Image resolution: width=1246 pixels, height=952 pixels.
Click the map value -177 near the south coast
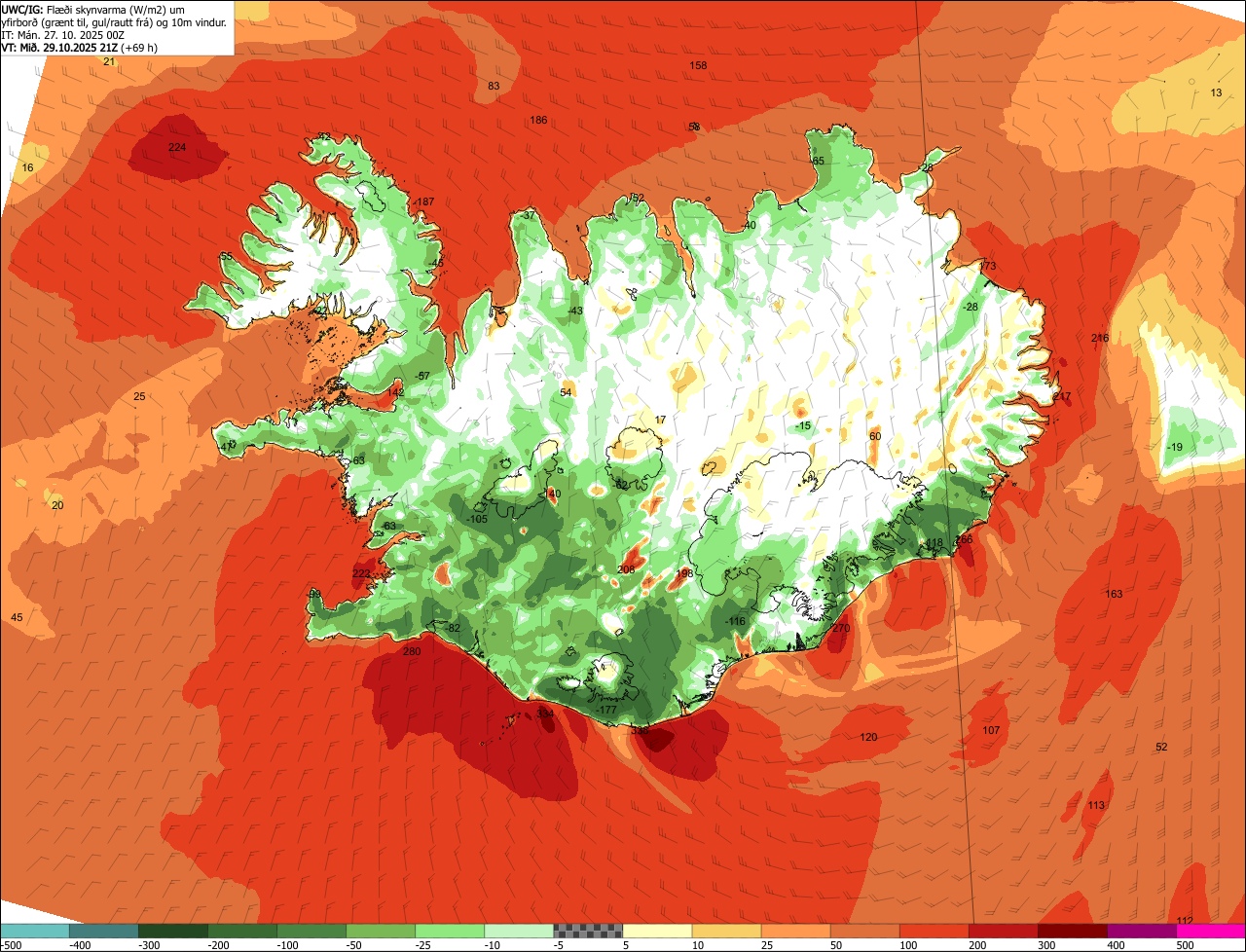[x=606, y=710]
